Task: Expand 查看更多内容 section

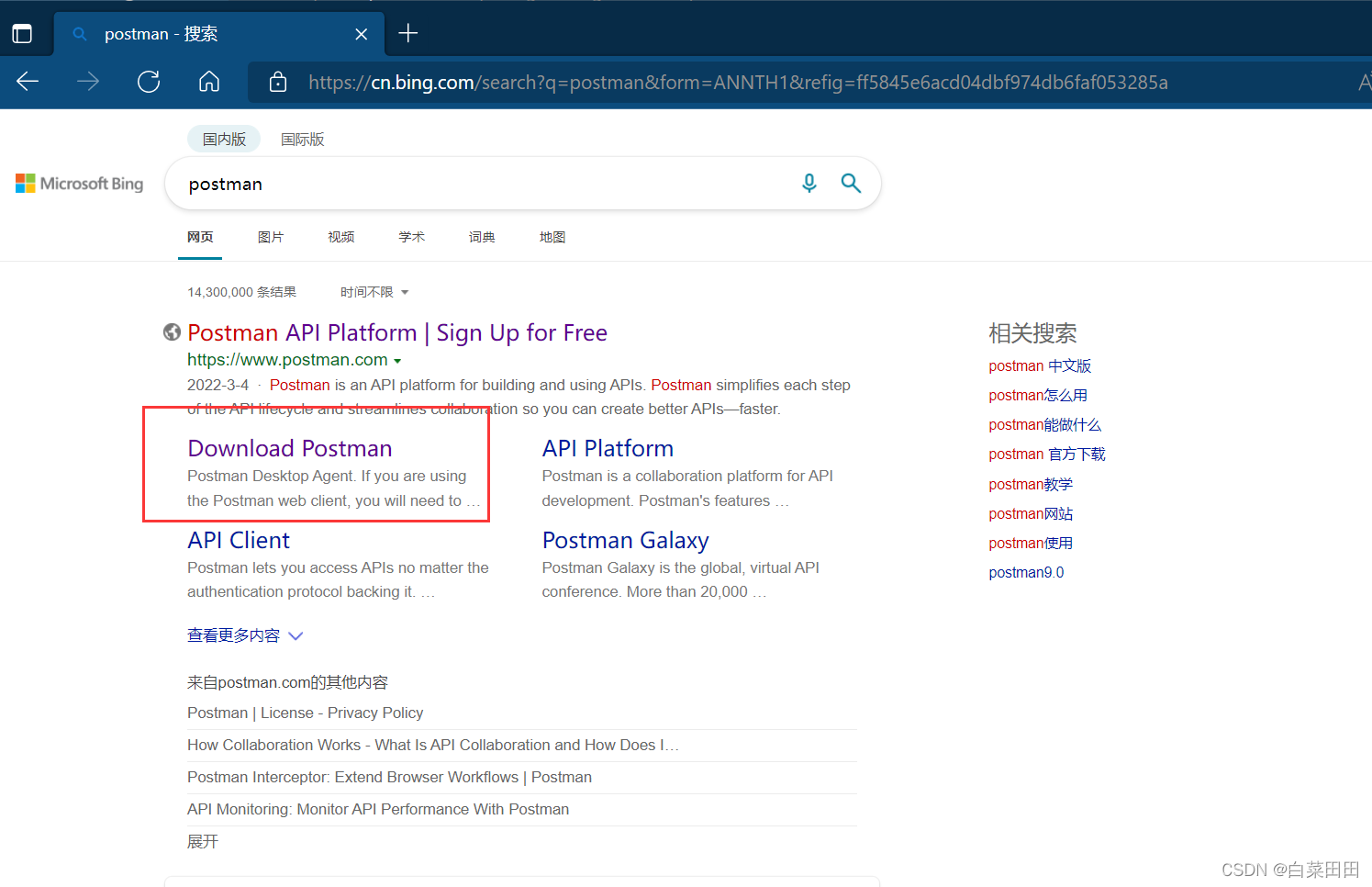Action: [245, 635]
